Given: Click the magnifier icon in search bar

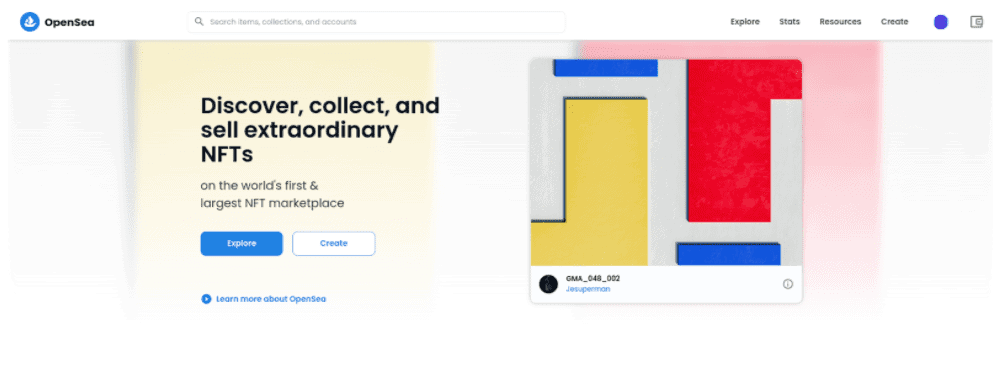Looking at the screenshot, I should click(199, 22).
